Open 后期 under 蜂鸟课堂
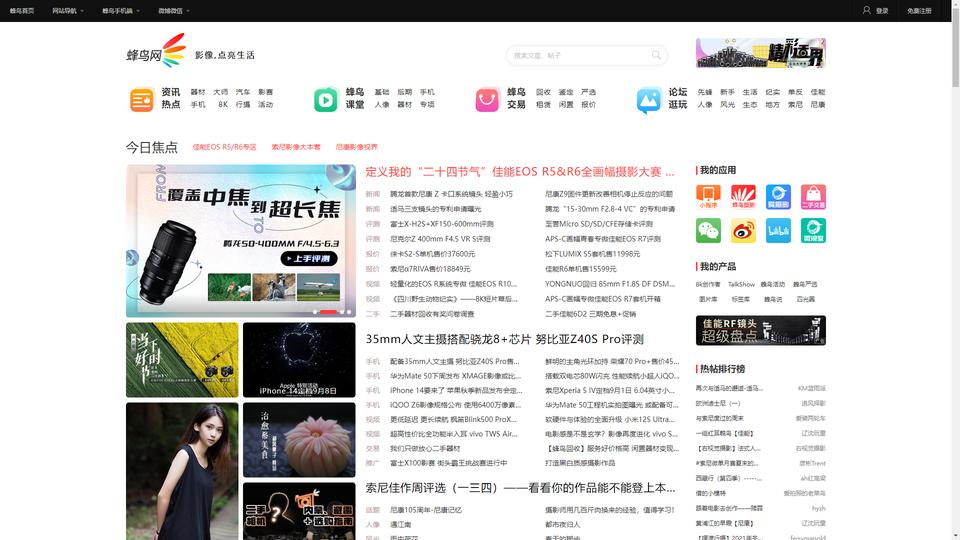Screen dimensions: 960x540 click(404, 92)
